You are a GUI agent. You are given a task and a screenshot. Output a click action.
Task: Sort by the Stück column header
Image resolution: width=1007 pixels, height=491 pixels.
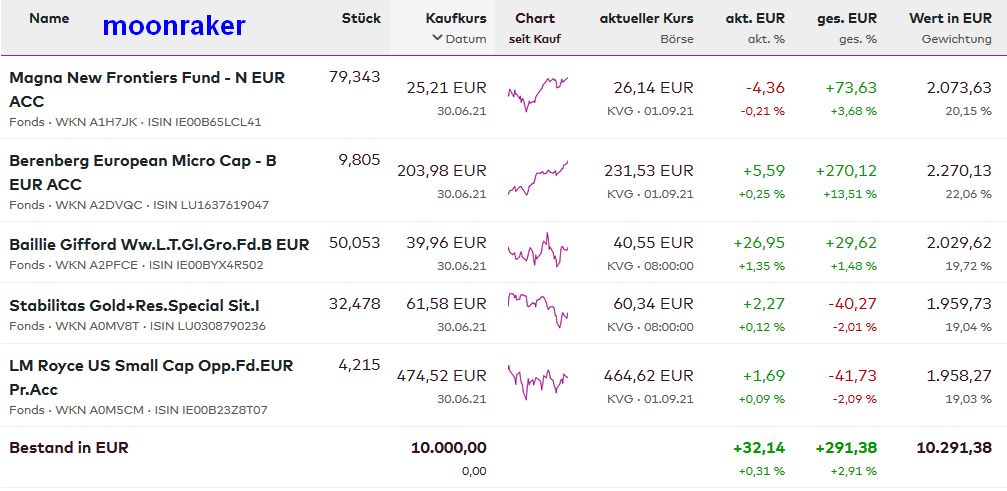(360, 18)
